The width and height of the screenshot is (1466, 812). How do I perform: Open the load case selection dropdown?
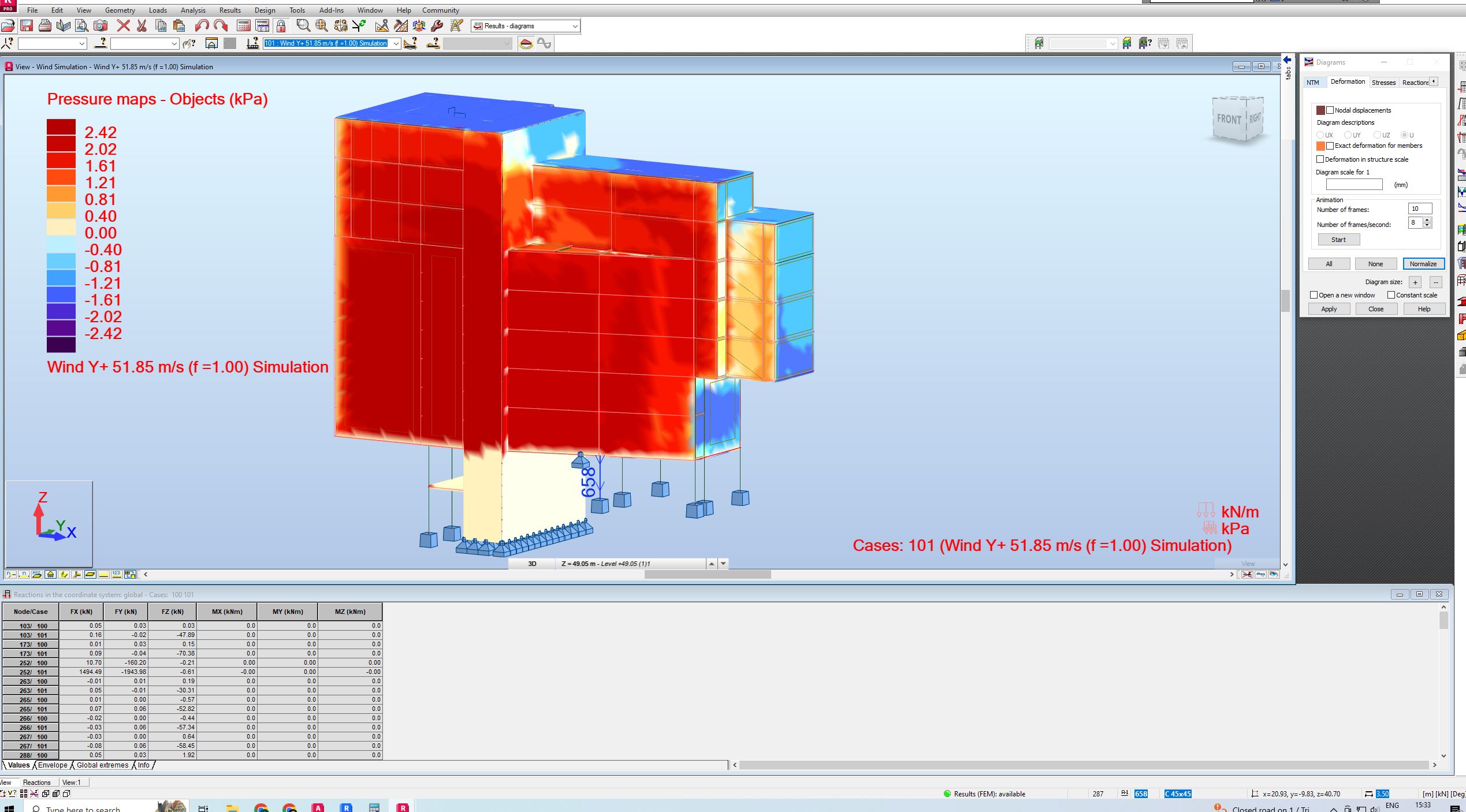(x=396, y=43)
